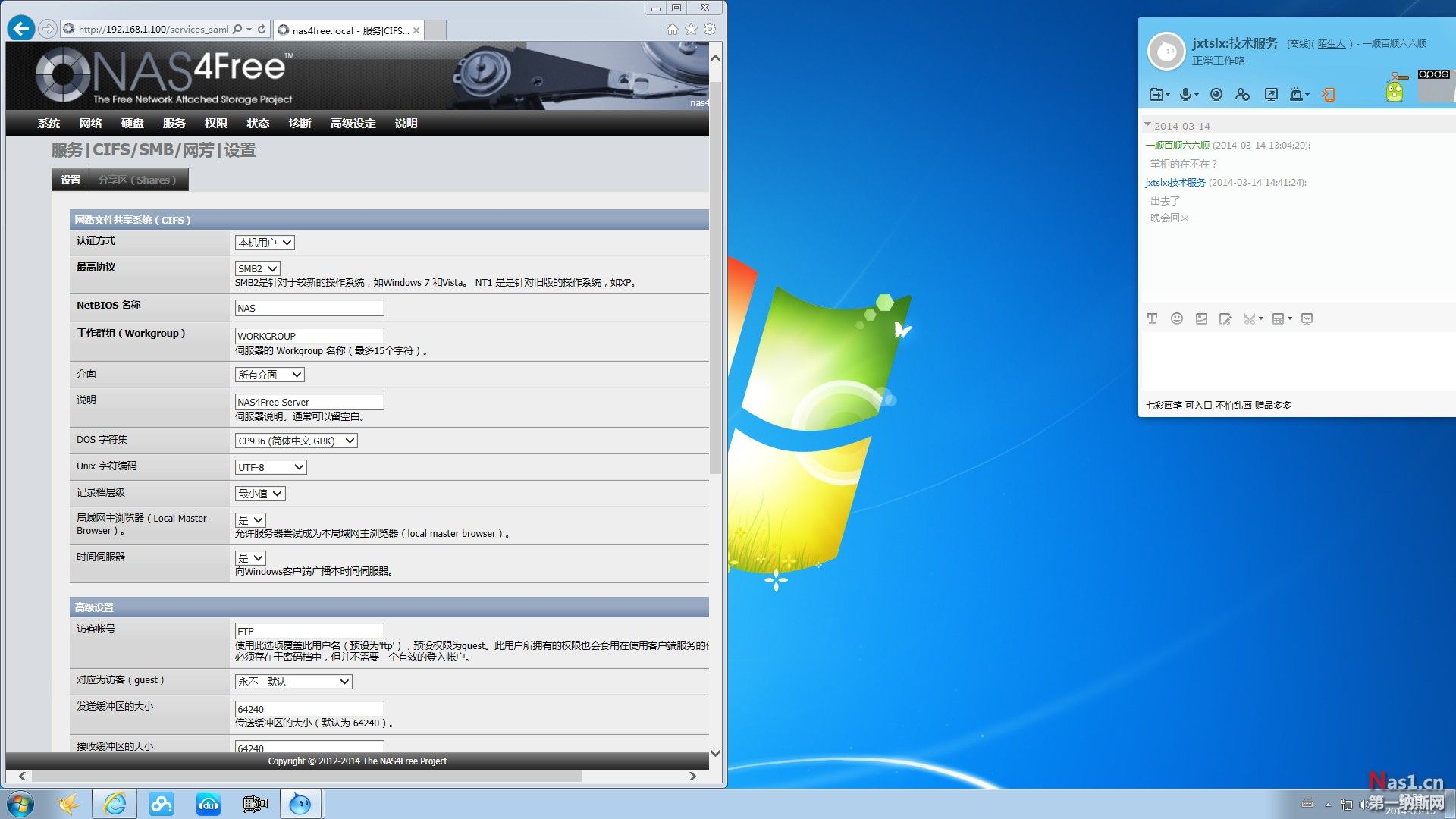Click the browser address bar
The height and width of the screenshot is (819, 1456).
(x=152, y=29)
